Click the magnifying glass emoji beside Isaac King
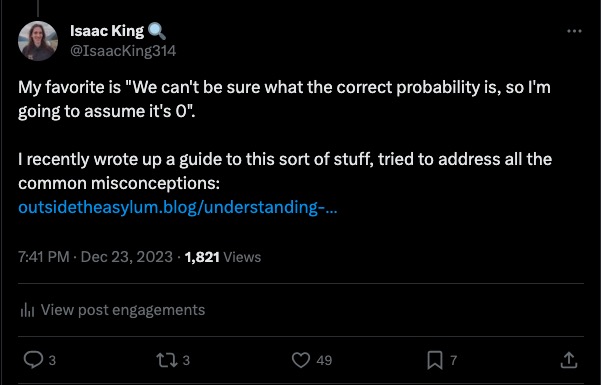 [157, 31]
